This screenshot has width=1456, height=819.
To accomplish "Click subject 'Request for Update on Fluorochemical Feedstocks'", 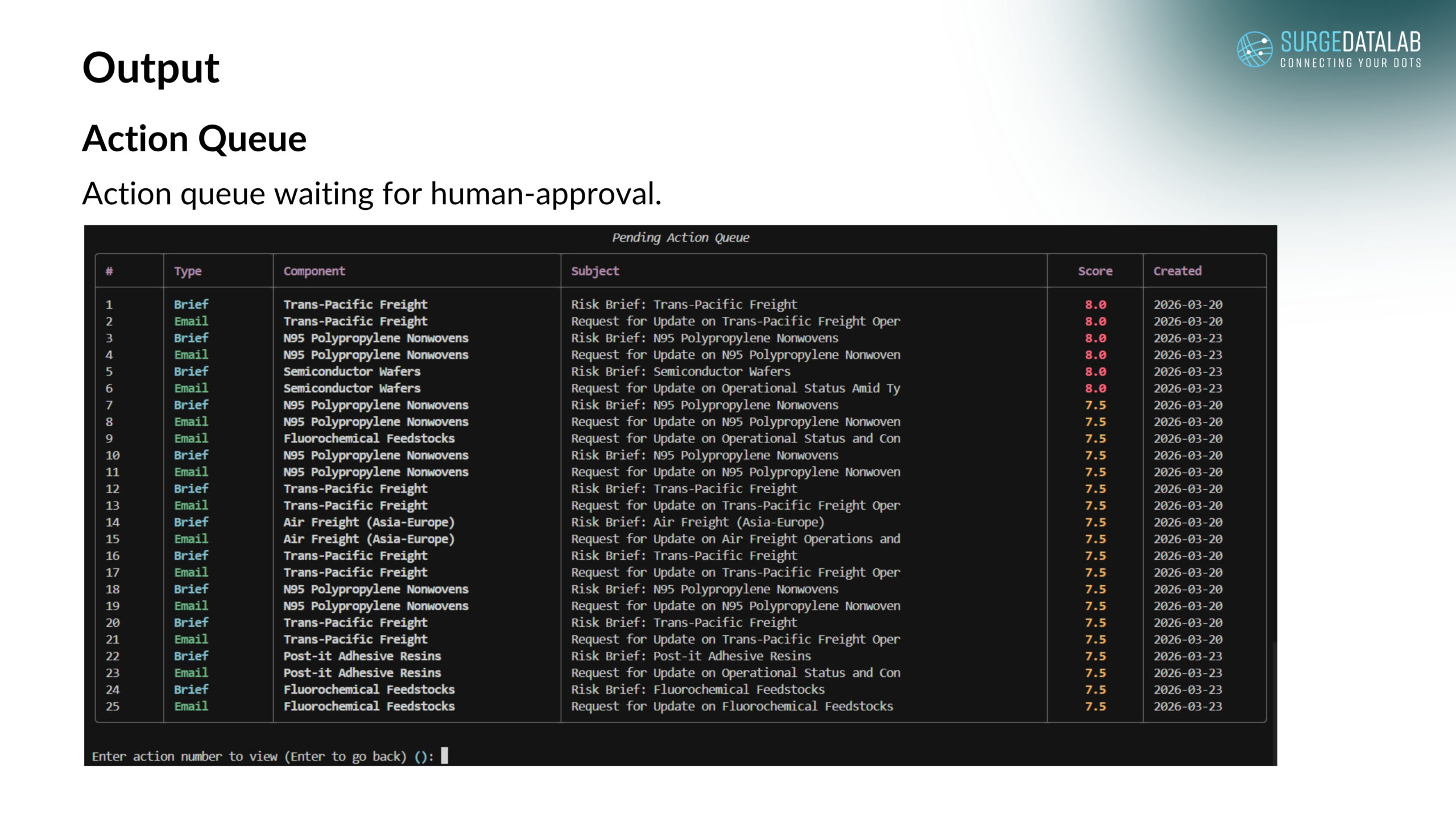I will [731, 706].
